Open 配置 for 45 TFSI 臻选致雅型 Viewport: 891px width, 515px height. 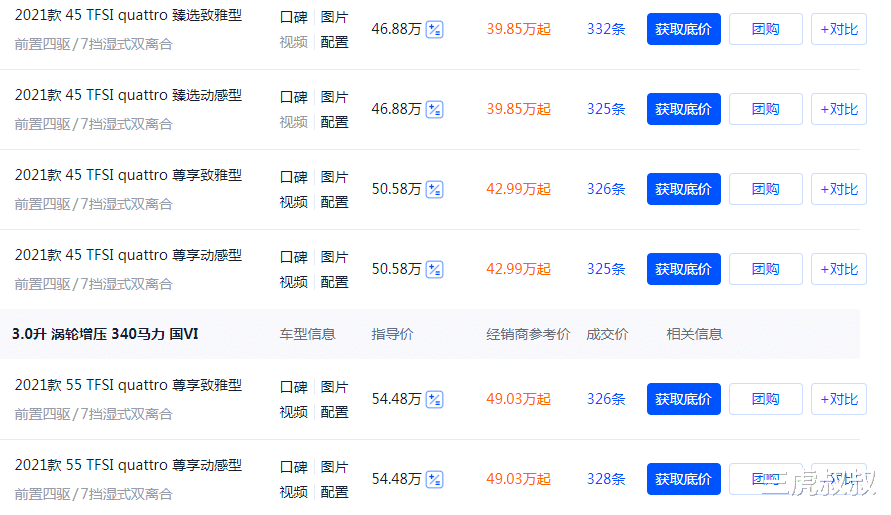coord(334,42)
